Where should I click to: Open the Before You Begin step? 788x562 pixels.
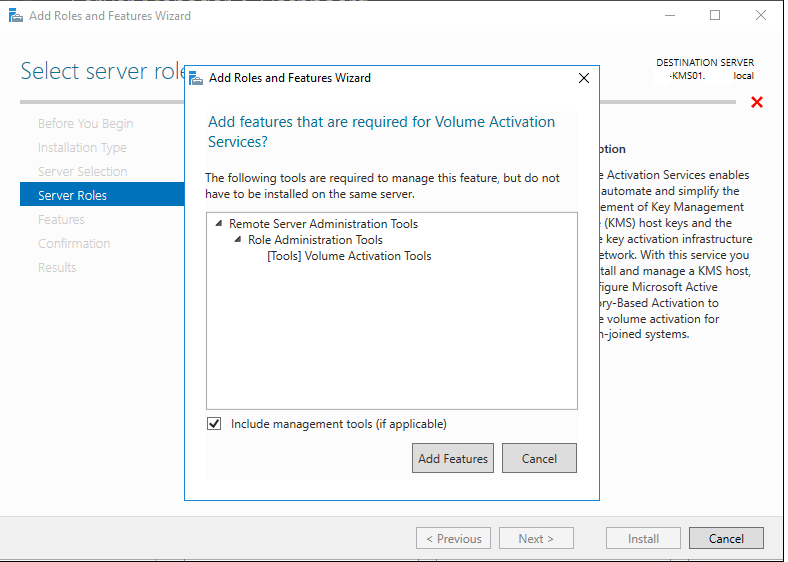click(x=85, y=124)
